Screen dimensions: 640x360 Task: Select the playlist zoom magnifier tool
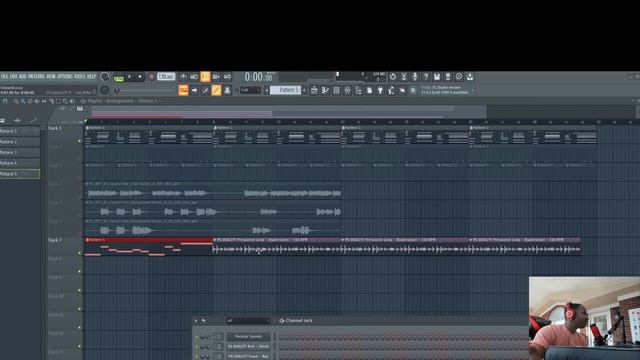(65, 101)
